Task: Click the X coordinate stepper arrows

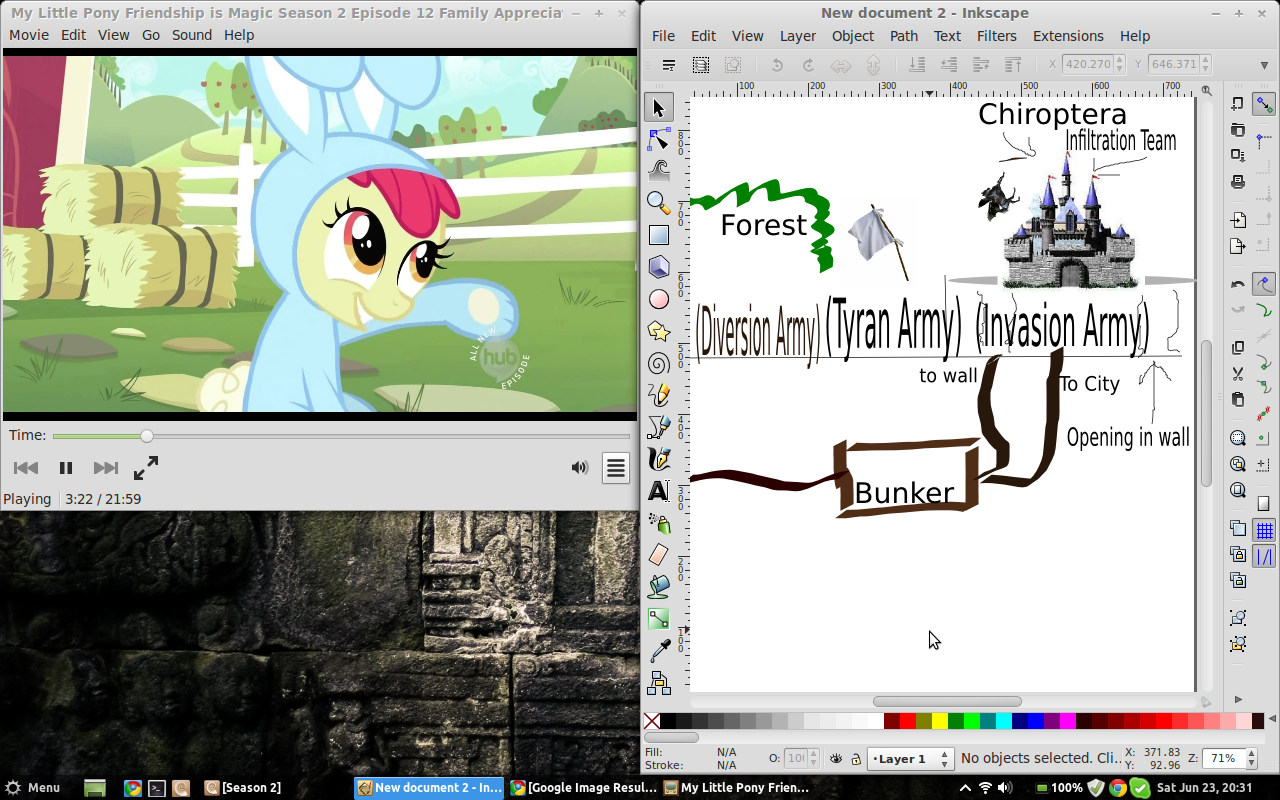Action: point(1120,64)
